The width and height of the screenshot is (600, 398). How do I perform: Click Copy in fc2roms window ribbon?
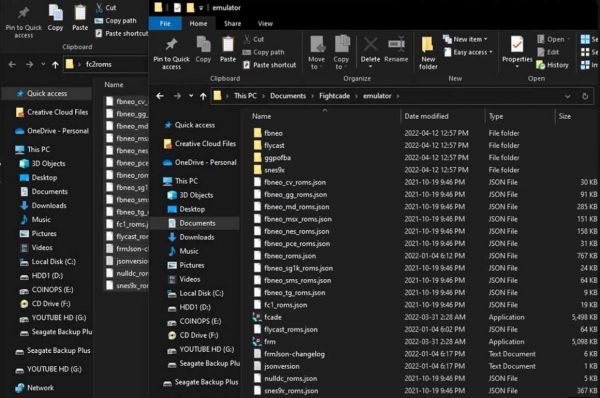tap(55, 18)
